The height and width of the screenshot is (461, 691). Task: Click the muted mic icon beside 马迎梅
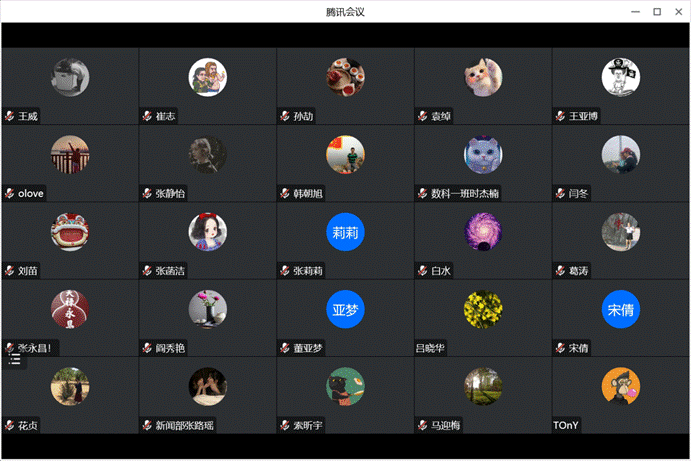[423, 425]
